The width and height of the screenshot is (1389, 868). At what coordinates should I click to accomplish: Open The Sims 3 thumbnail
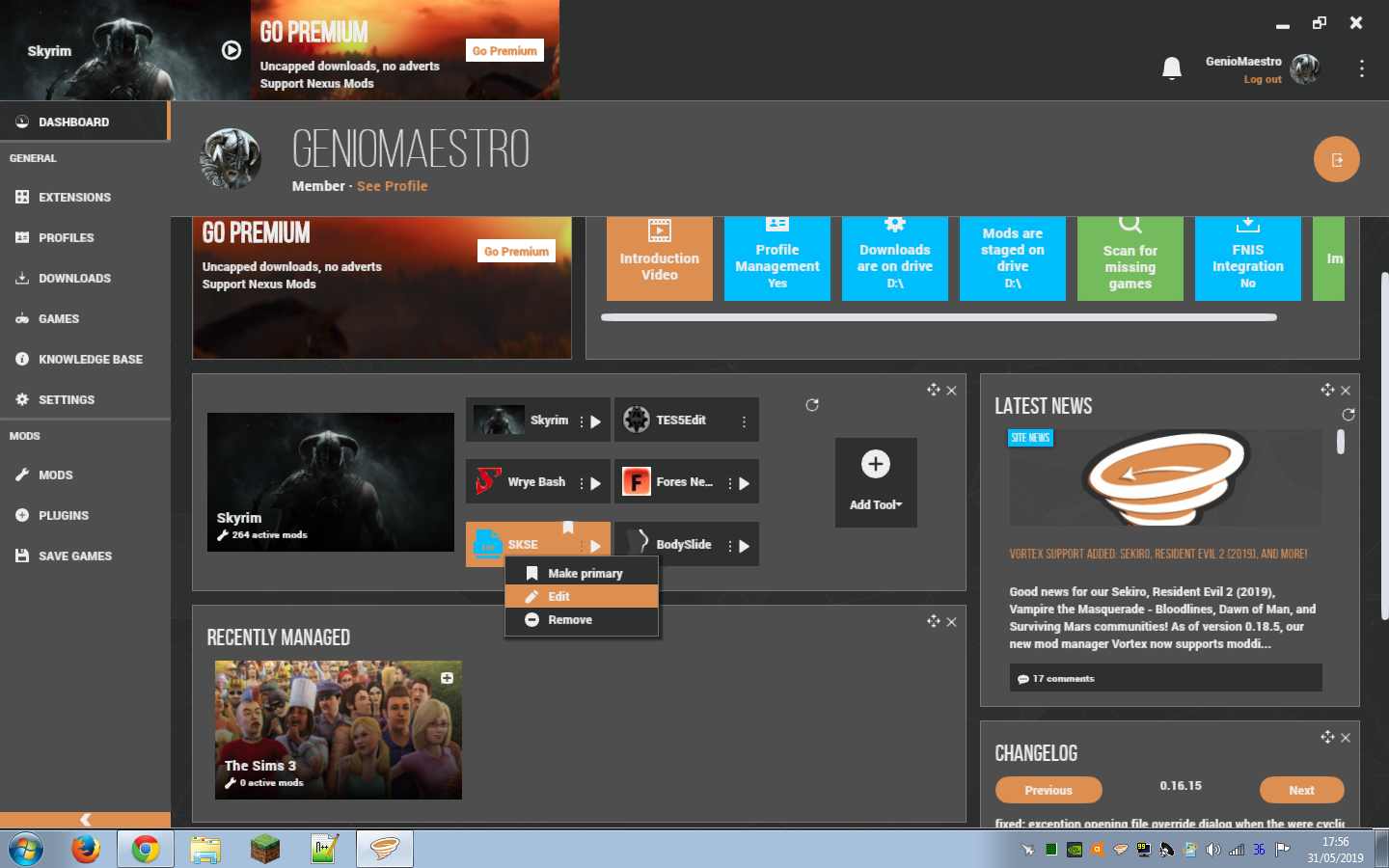(x=339, y=730)
